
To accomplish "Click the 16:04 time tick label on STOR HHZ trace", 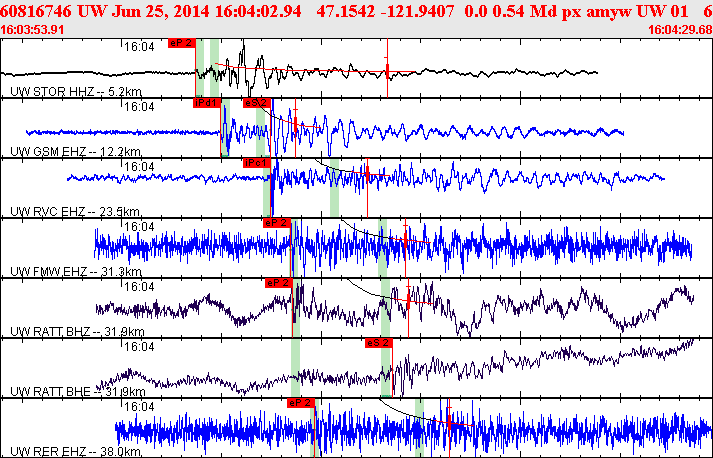I will [x=139, y=46].
